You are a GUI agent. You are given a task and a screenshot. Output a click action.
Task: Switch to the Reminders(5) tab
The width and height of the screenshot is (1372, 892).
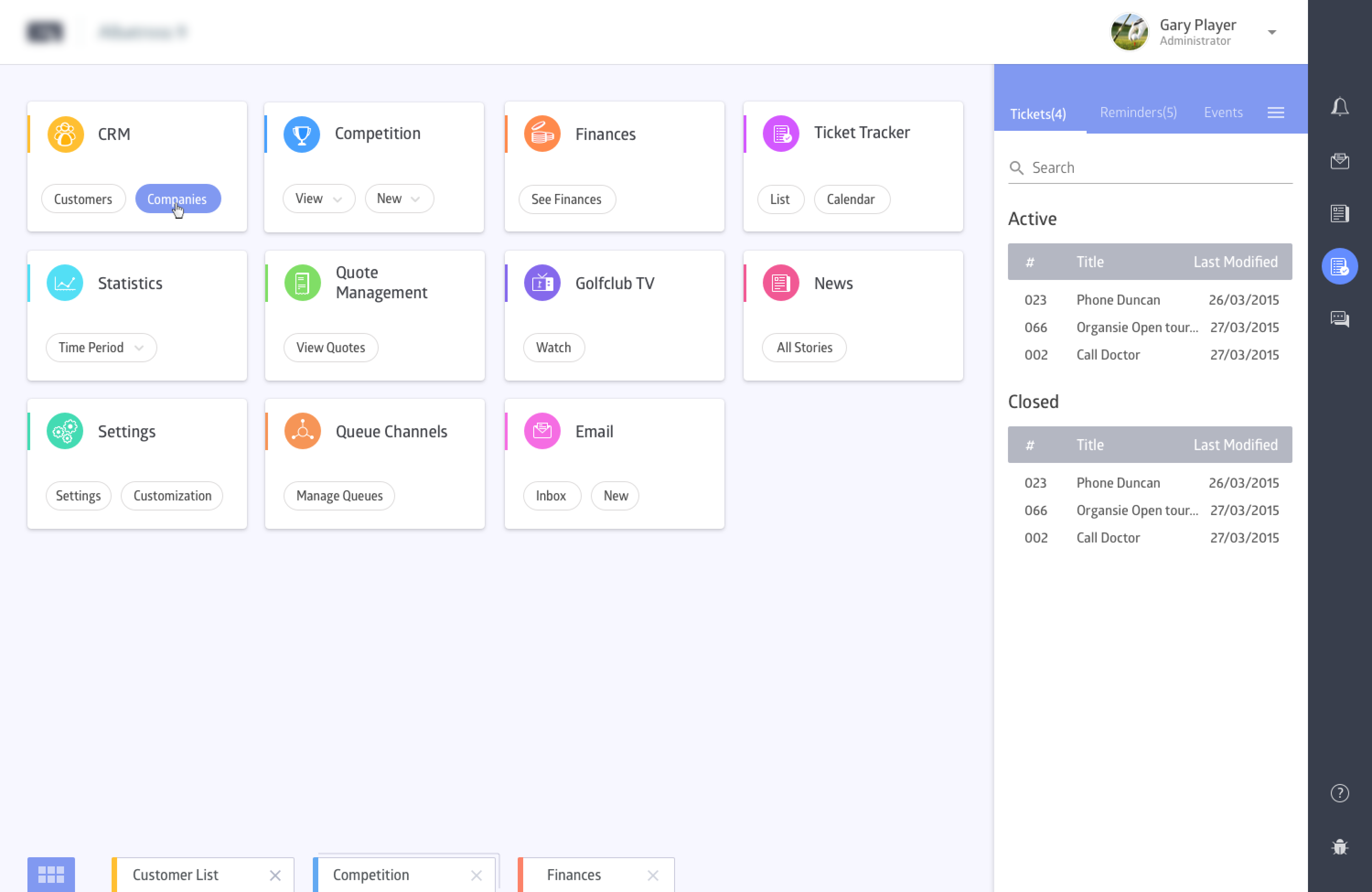pyautogui.click(x=1138, y=113)
